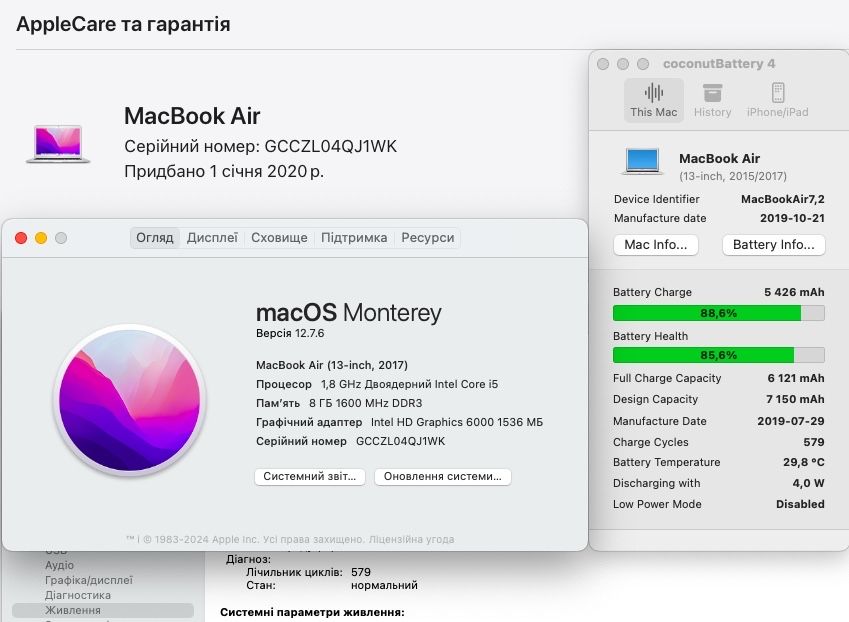Click the Версія 12.7.6 text
The height and width of the screenshot is (622, 849).
click(x=290, y=333)
